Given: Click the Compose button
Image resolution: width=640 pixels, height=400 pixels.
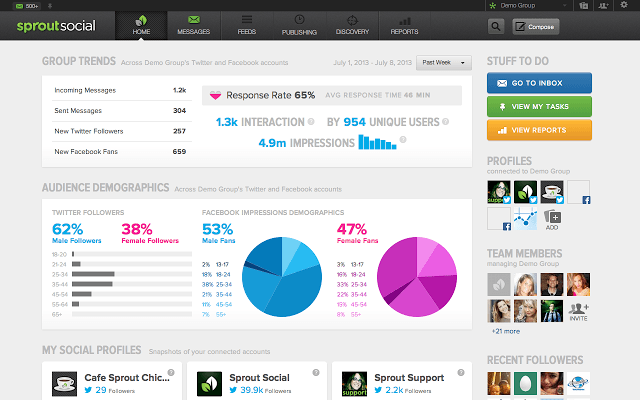Looking at the screenshot, I should pyautogui.click(x=536, y=27).
